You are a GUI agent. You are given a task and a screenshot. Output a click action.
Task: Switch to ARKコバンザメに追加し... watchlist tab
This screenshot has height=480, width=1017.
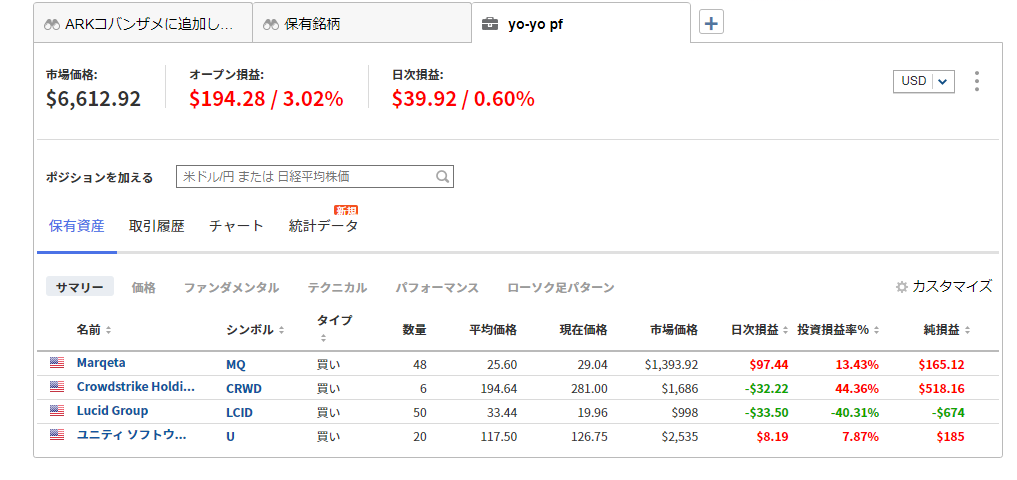(x=143, y=23)
